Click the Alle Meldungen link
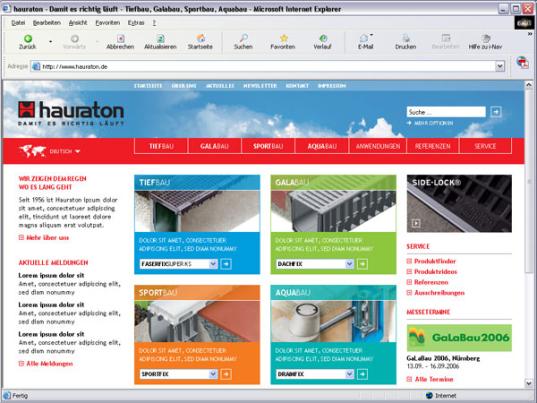537x403 pixels. tap(50, 364)
